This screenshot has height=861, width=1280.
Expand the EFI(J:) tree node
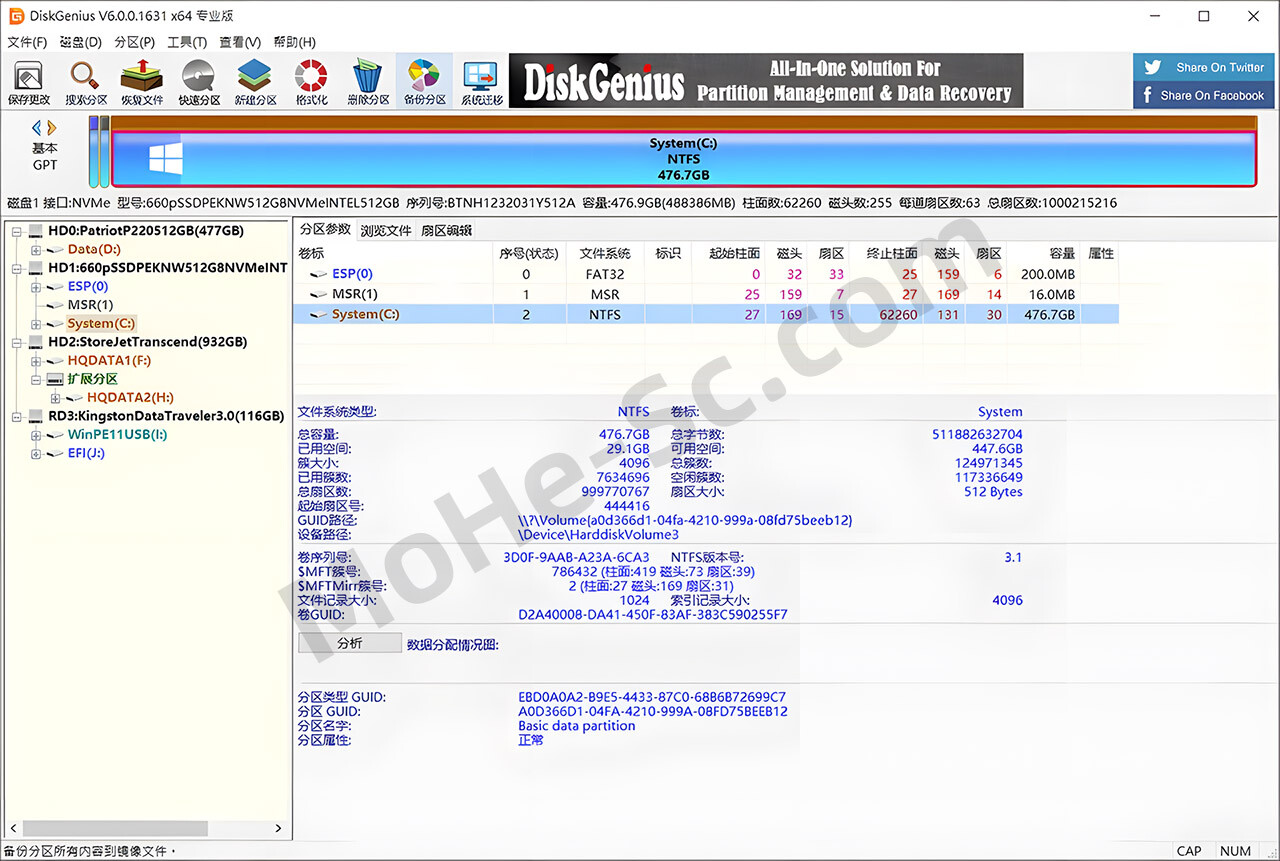[x=36, y=454]
